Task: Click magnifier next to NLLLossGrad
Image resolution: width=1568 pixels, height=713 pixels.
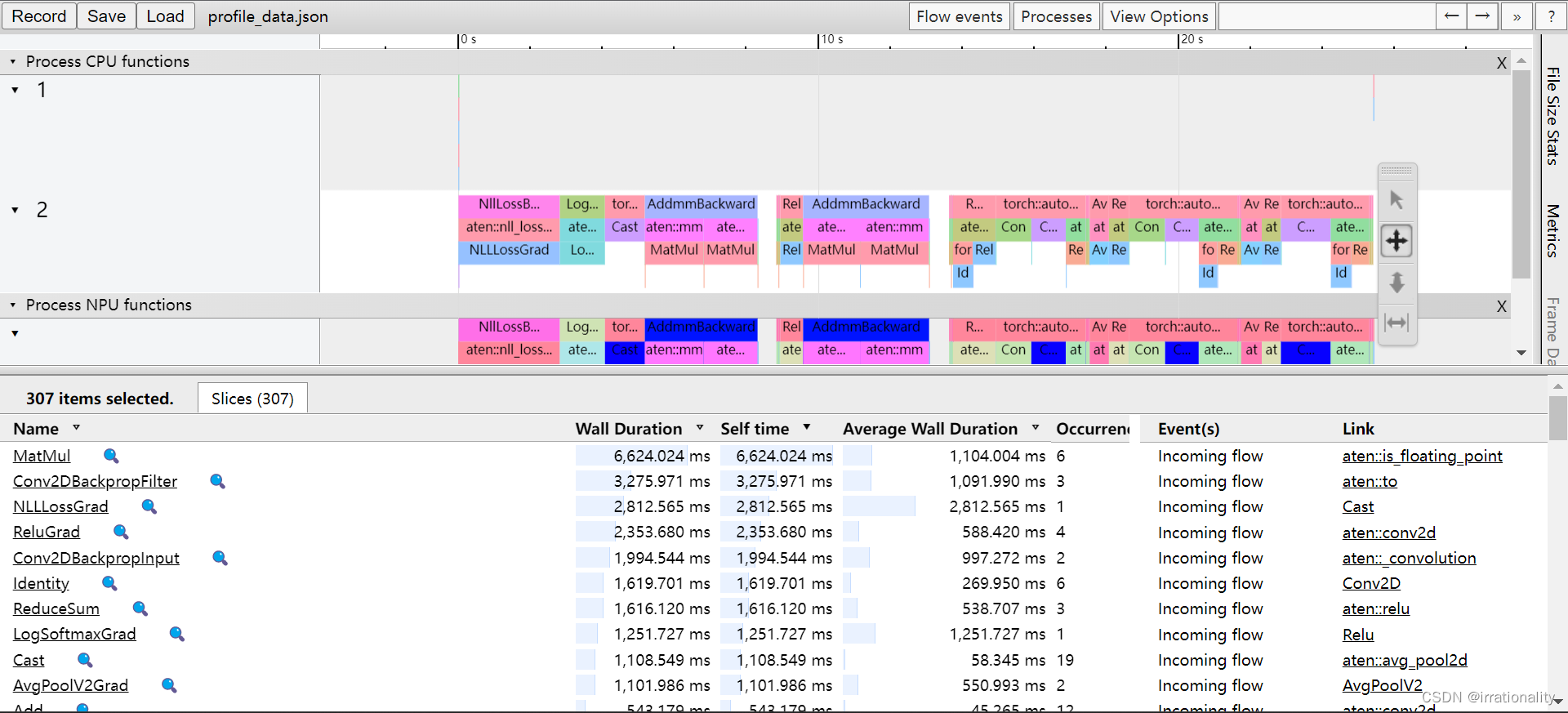Action: point(149,506)
